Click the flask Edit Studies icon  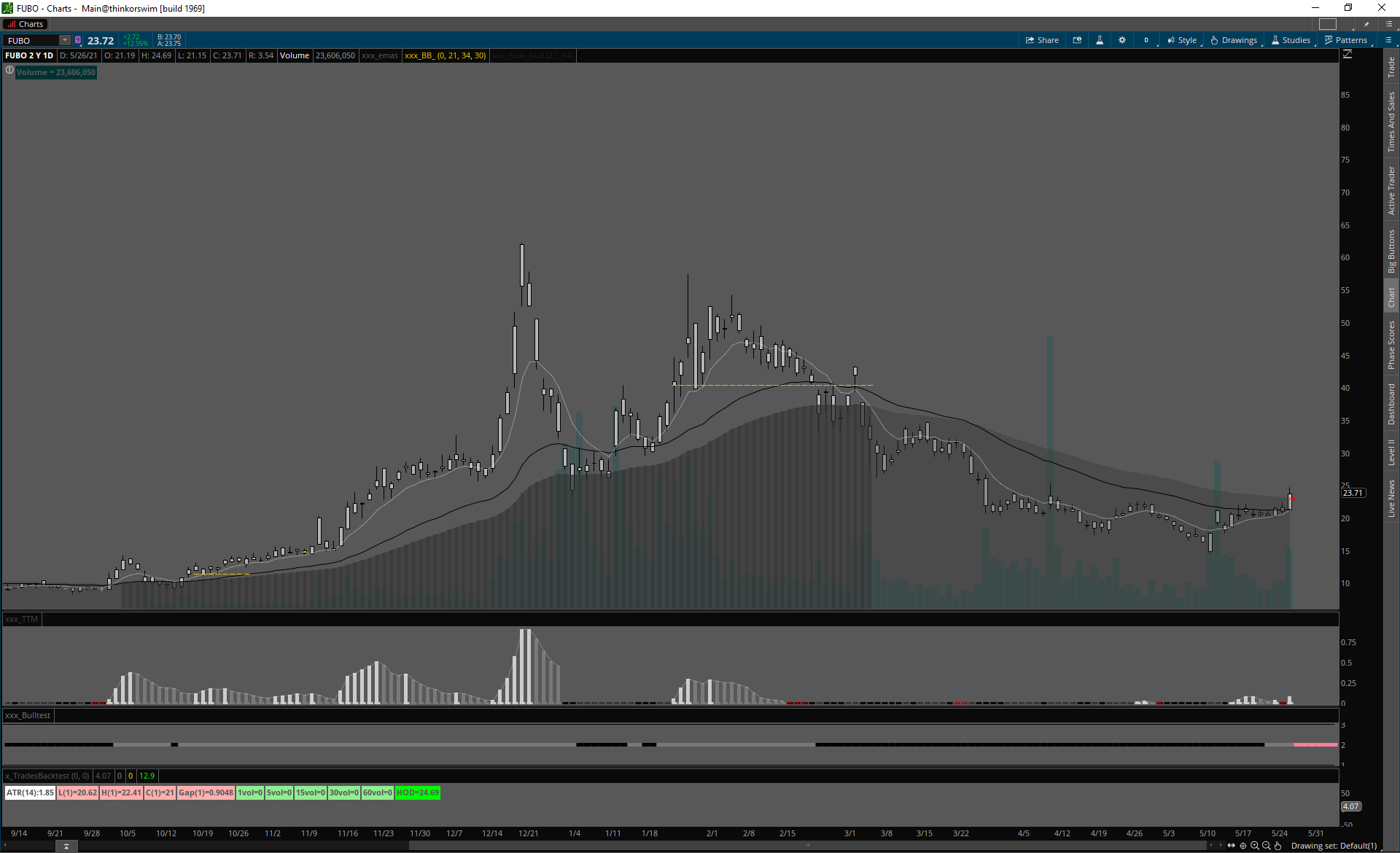[x=1100, y=40]
